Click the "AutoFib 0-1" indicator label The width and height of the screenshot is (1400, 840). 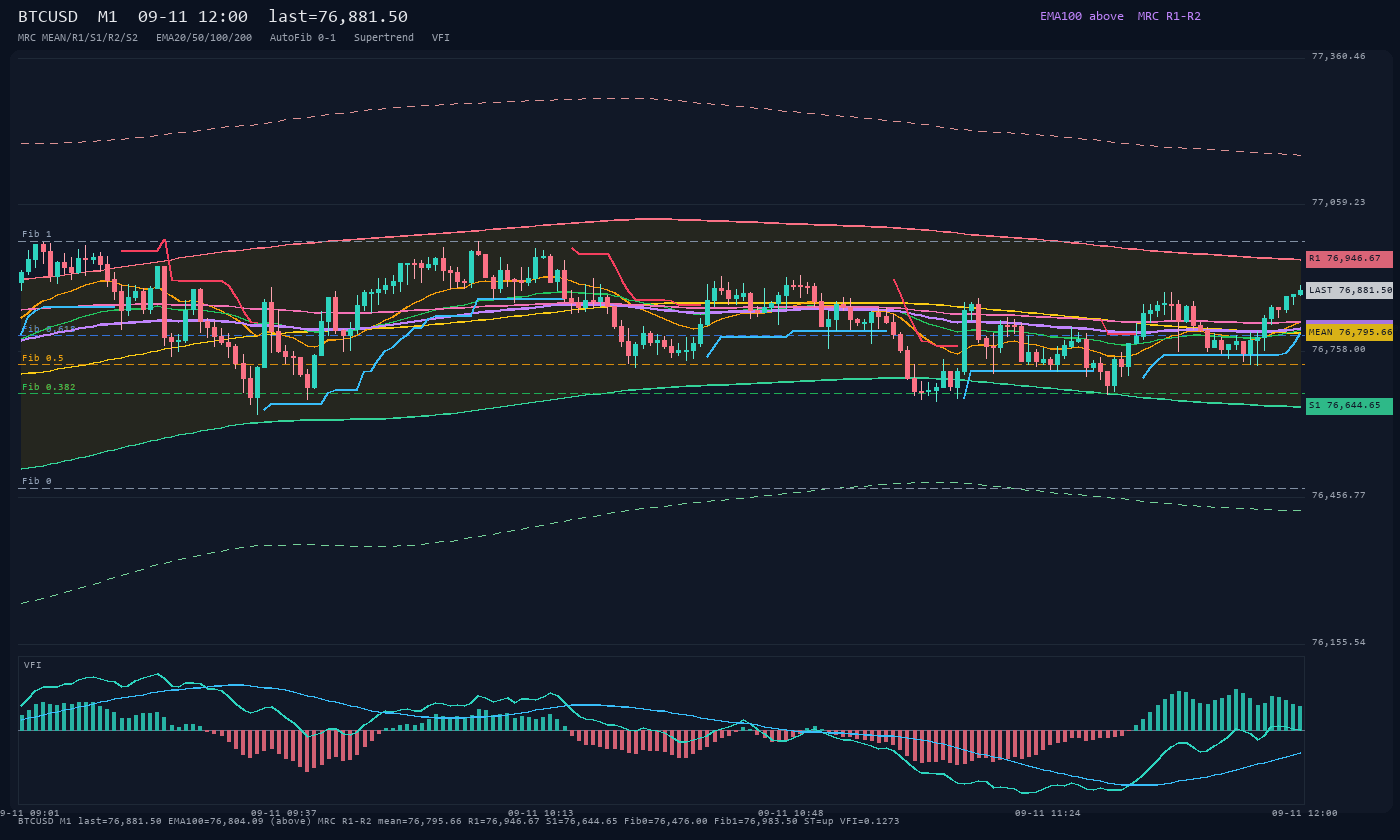[303, 37]
